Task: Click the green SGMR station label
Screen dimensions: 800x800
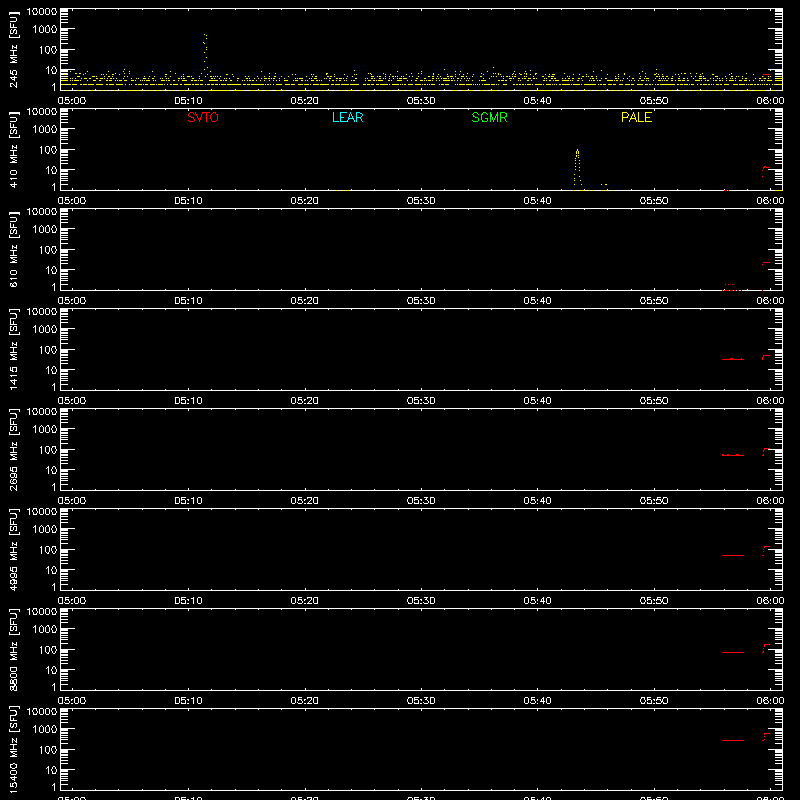Action: point(489,117)
